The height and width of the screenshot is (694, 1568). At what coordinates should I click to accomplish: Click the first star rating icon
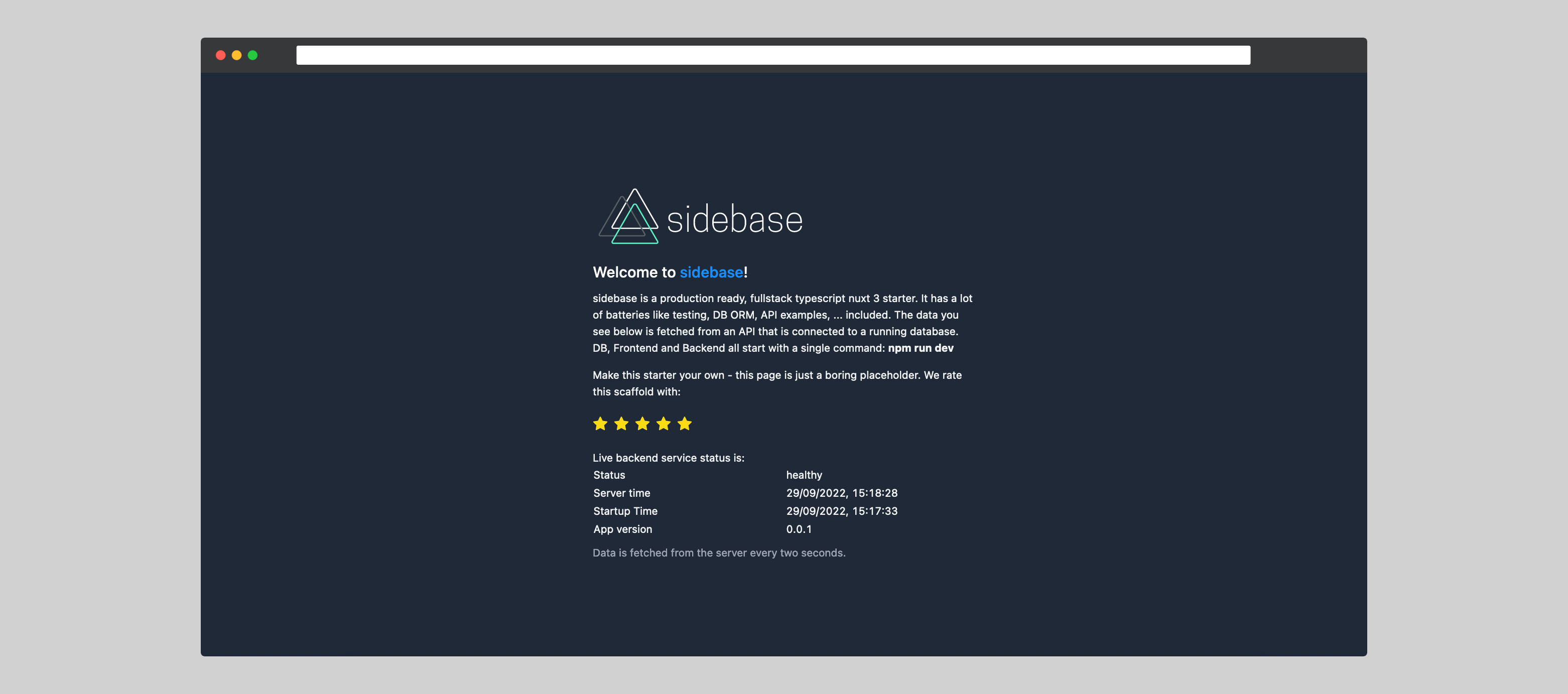(x=600, y=424)
